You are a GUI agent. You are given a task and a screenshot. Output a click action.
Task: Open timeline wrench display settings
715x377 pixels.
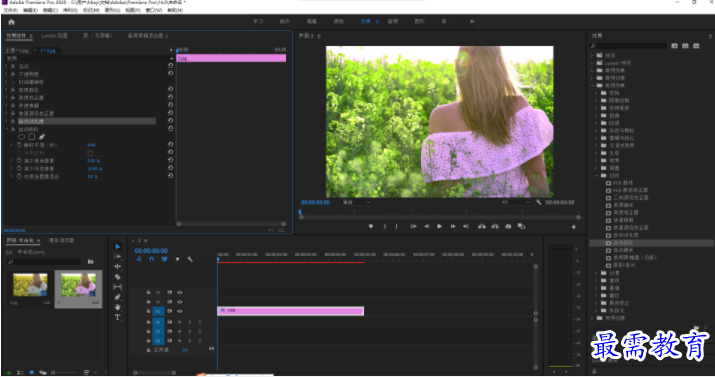190,259
